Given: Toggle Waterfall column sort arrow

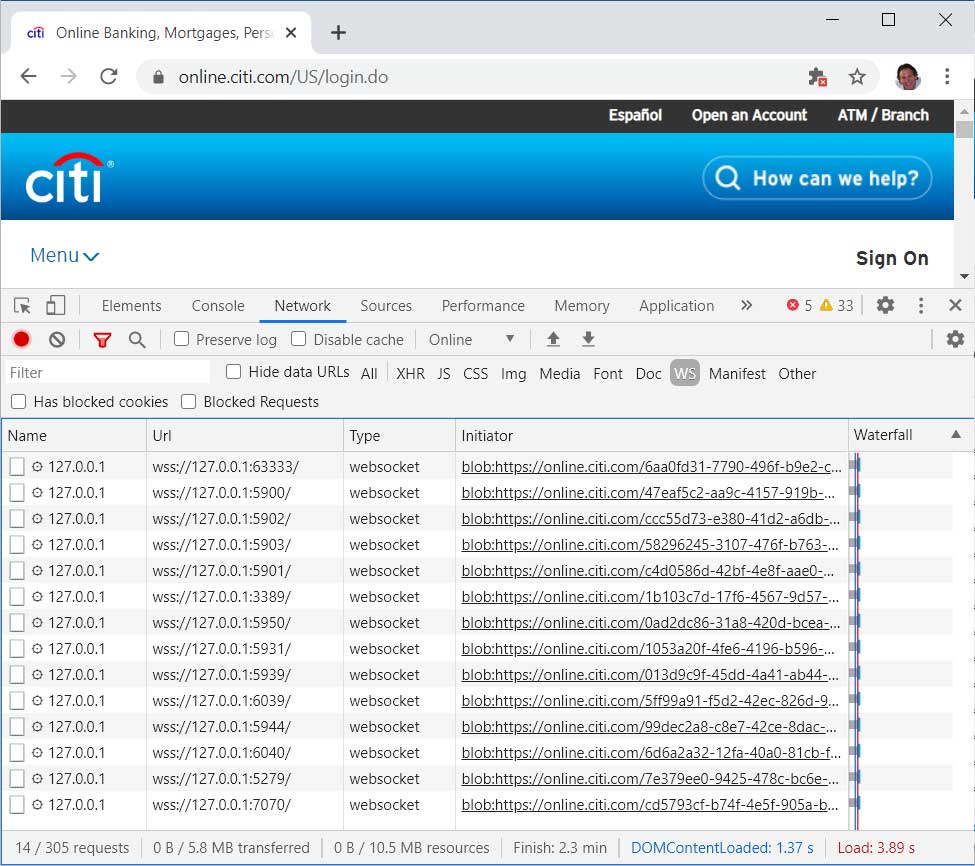Looking at the screenshot, I should 956,435.
